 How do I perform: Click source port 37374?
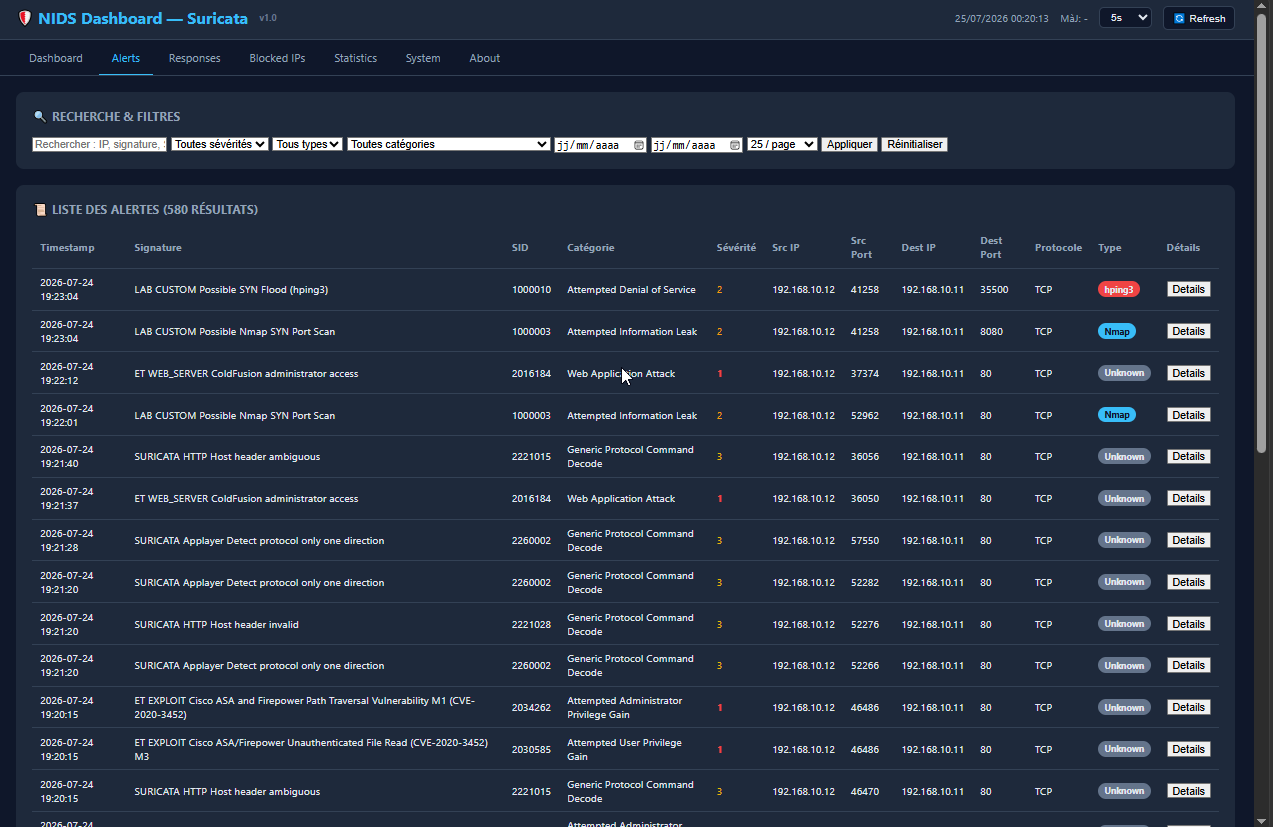(x=865, y=373)
